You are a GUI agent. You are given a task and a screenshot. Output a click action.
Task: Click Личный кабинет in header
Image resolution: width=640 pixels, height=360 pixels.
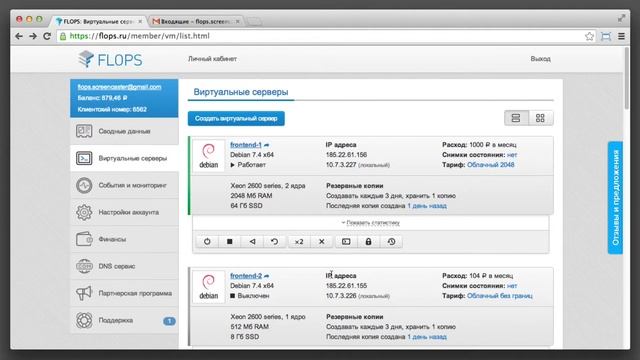(212, 59)
